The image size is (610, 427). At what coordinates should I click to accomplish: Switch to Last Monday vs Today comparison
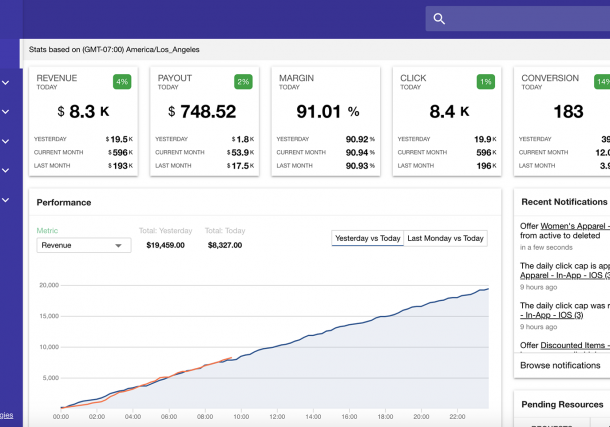coord(445,238)
